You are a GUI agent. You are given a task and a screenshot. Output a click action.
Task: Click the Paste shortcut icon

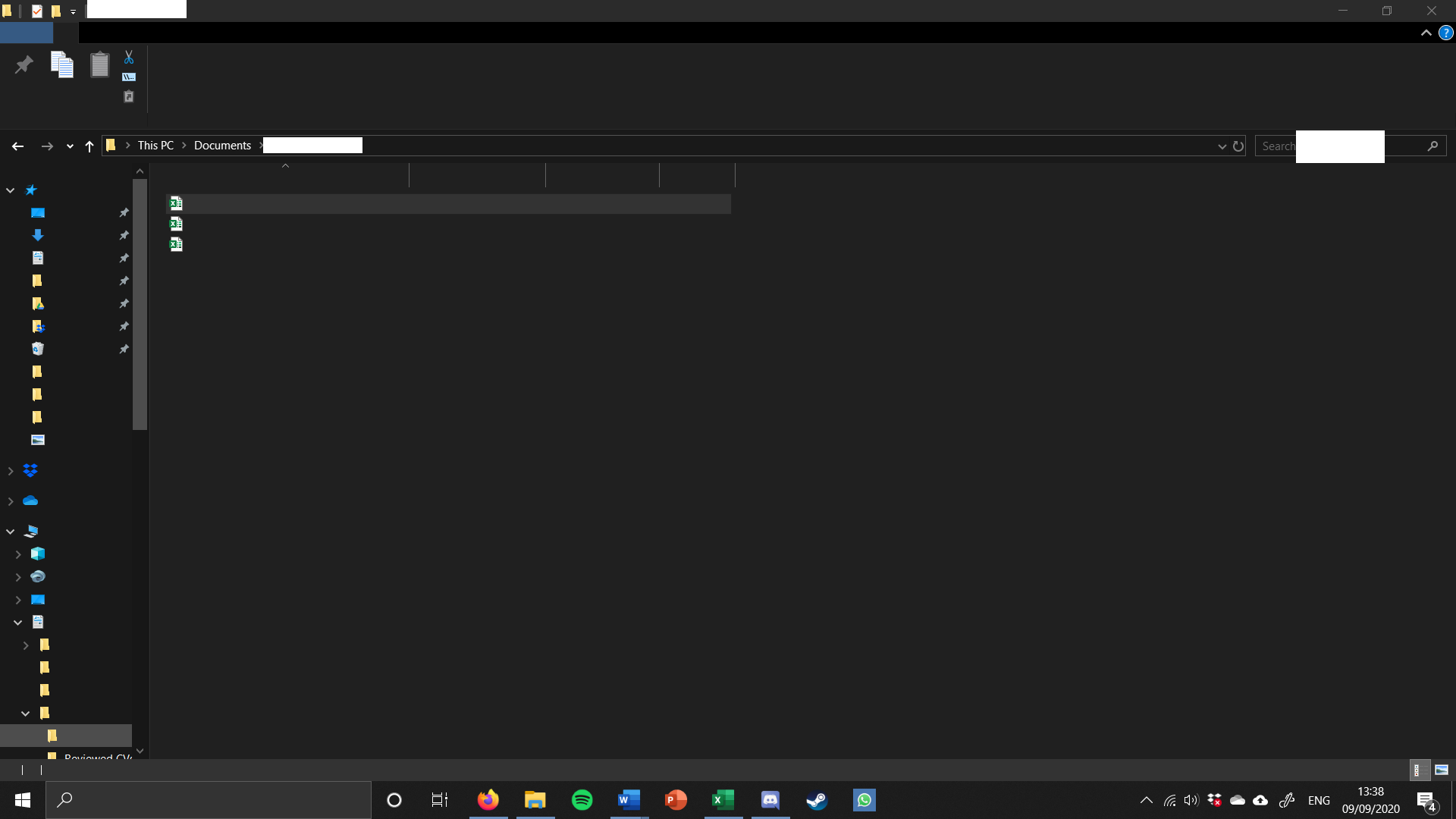coord(129,96)
